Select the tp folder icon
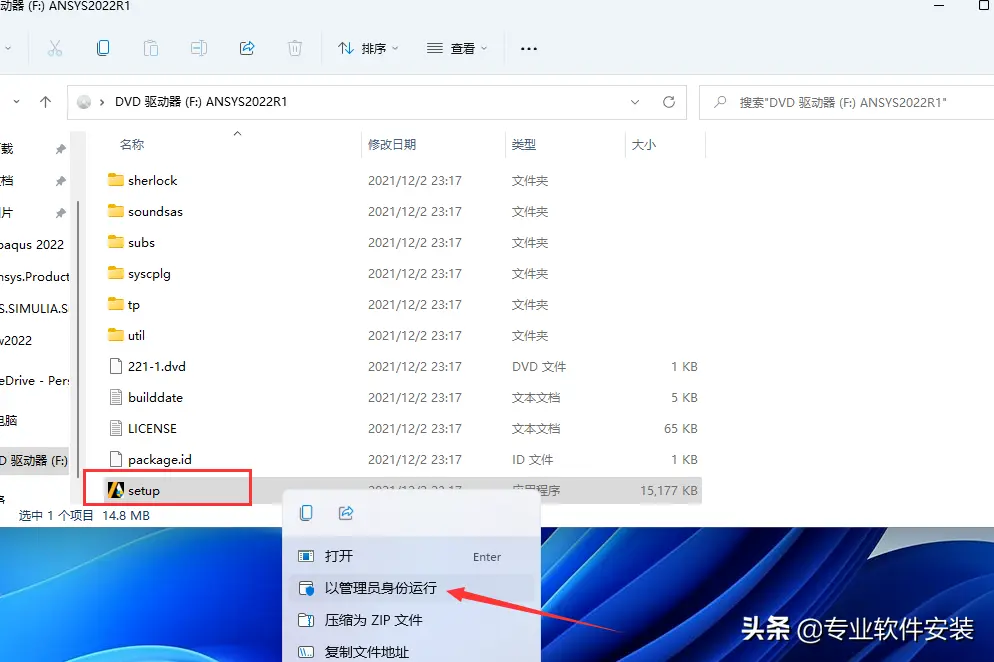The image size is (994, 662). [x=115, y=304]
